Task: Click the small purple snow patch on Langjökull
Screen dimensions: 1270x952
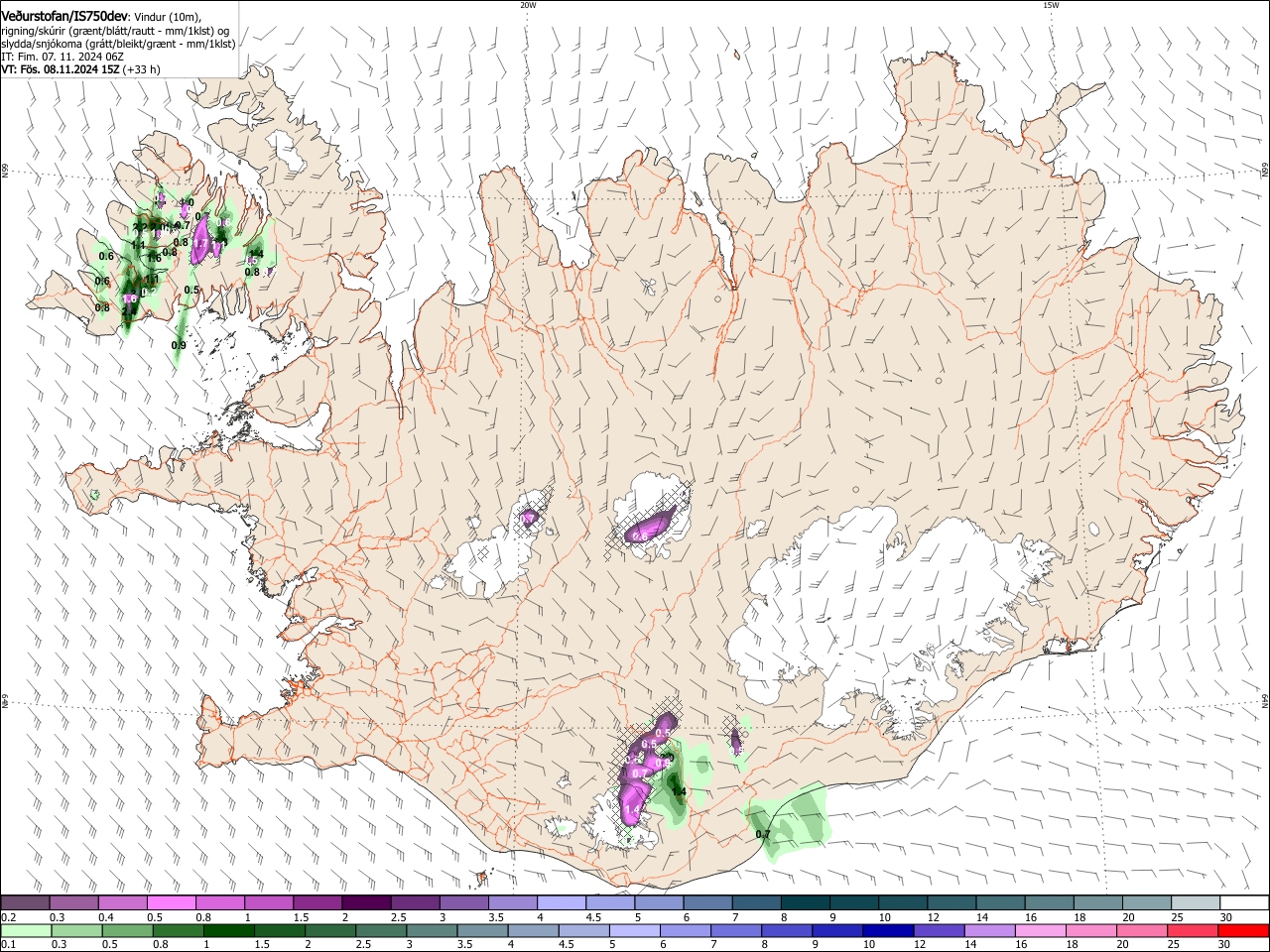Action: [529, 517]
